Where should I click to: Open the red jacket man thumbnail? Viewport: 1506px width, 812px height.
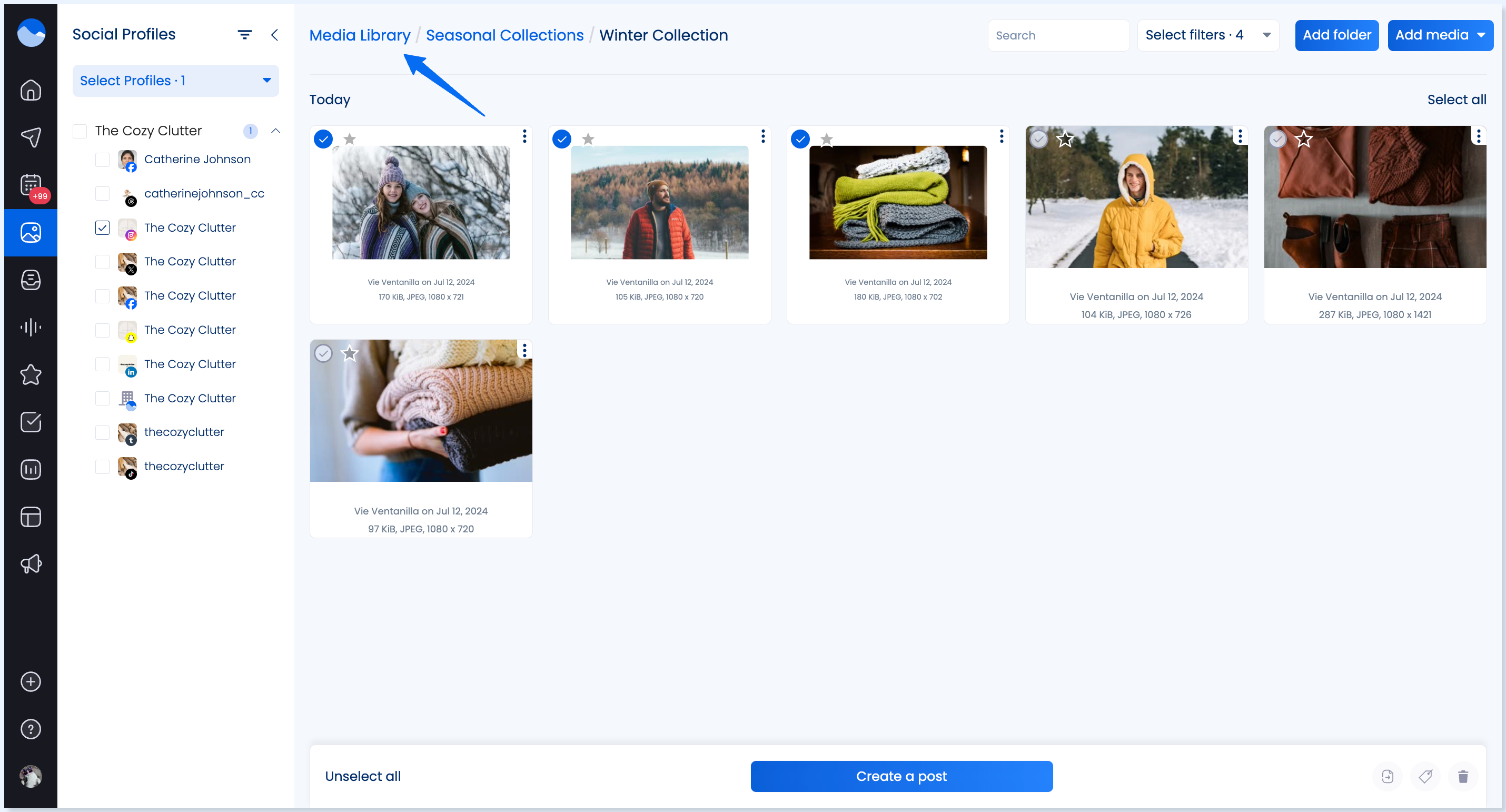(659, 202)
